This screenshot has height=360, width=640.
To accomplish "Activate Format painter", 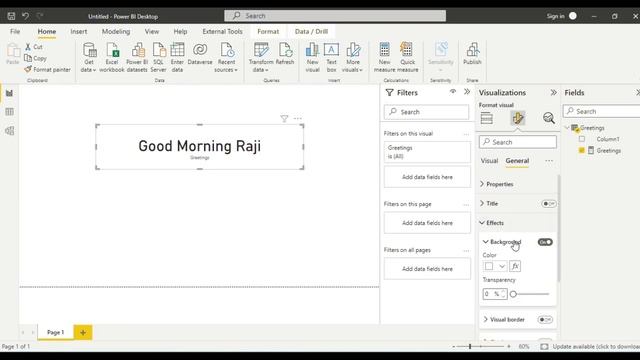I will coord(47,69).
